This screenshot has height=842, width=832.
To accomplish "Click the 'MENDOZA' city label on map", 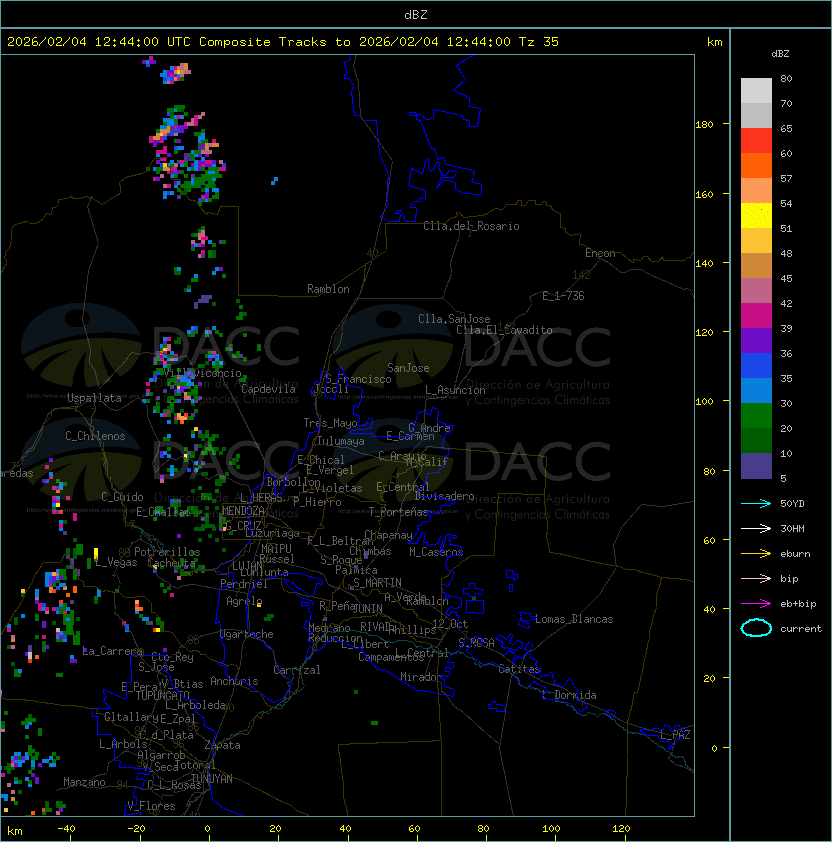I will pos(243,511).
